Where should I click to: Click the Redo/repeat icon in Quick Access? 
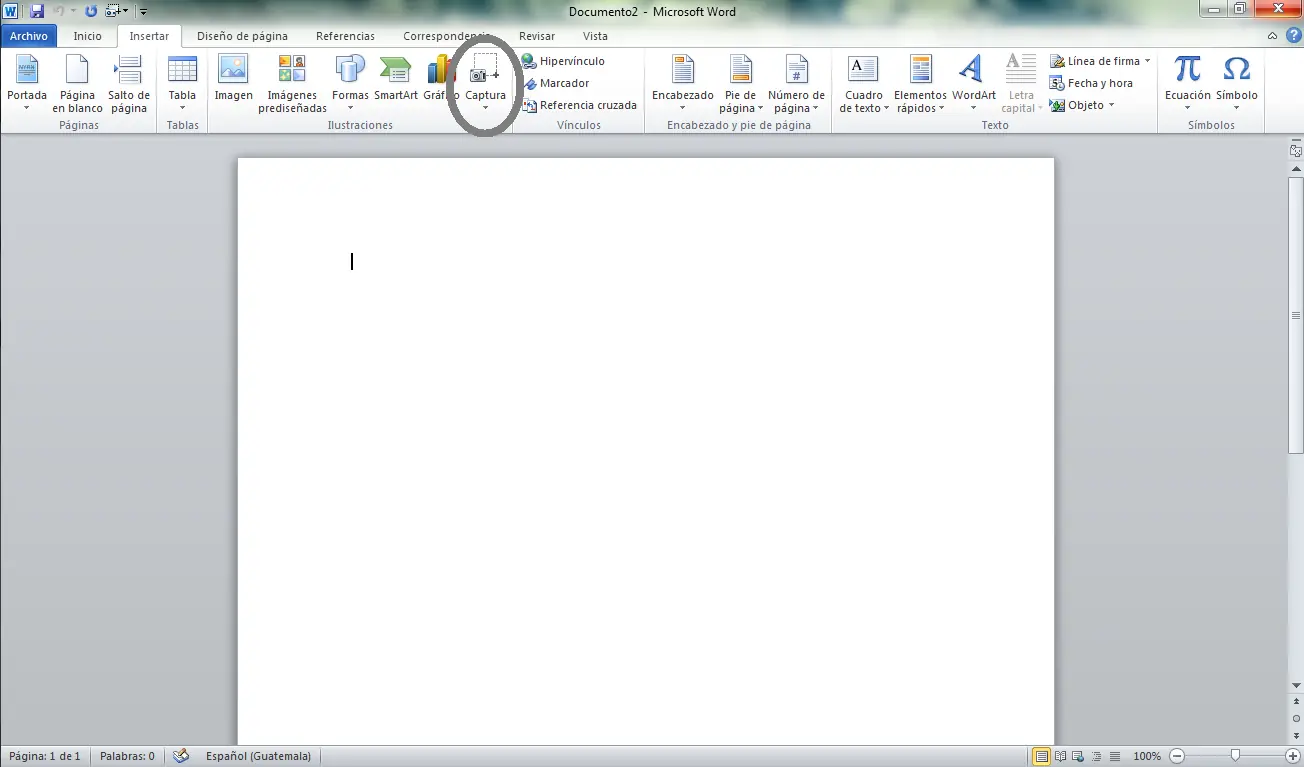pyautogui.click(x=91, y=12)
